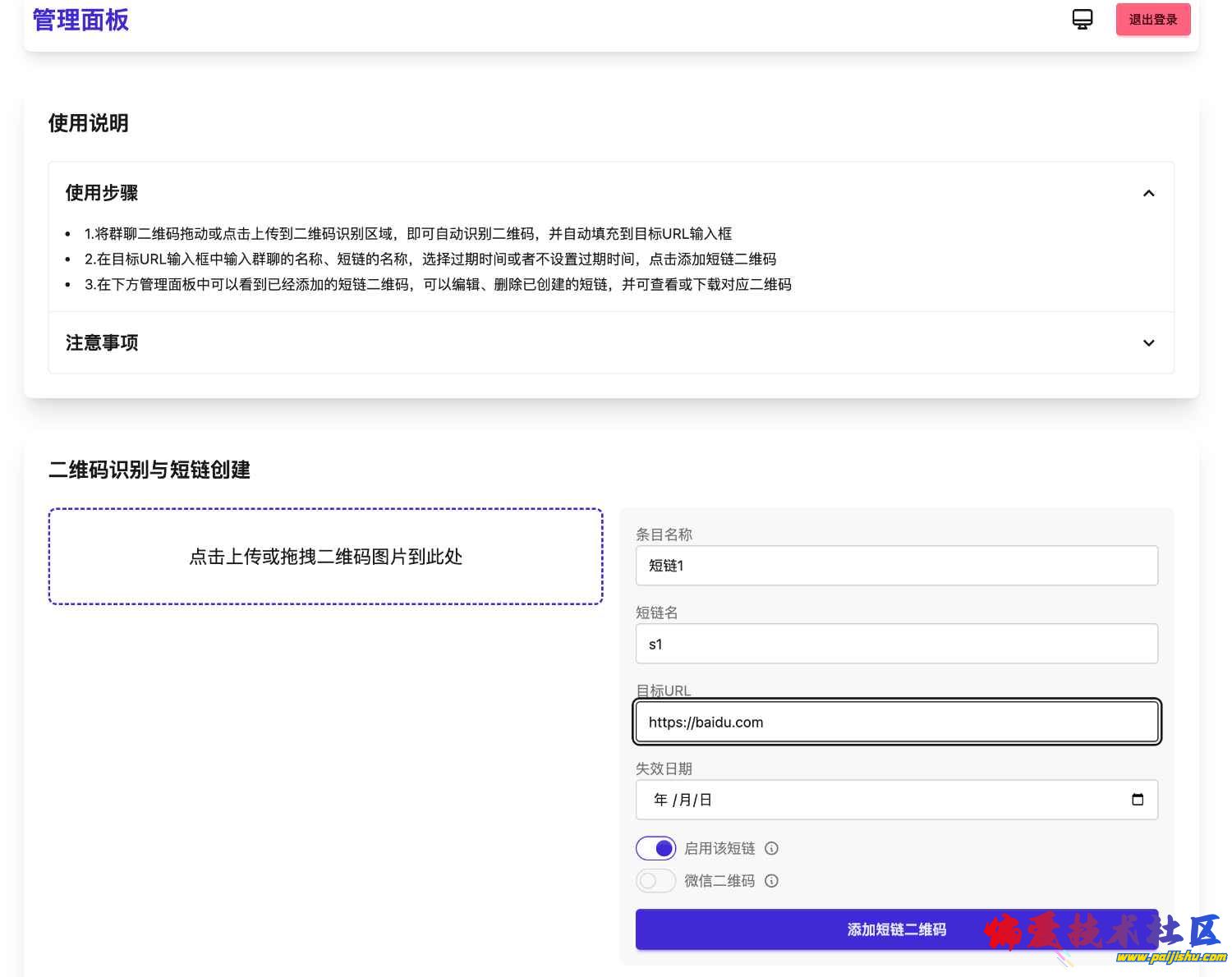Click the 微信二维码 label text

[x=719, y=881]
